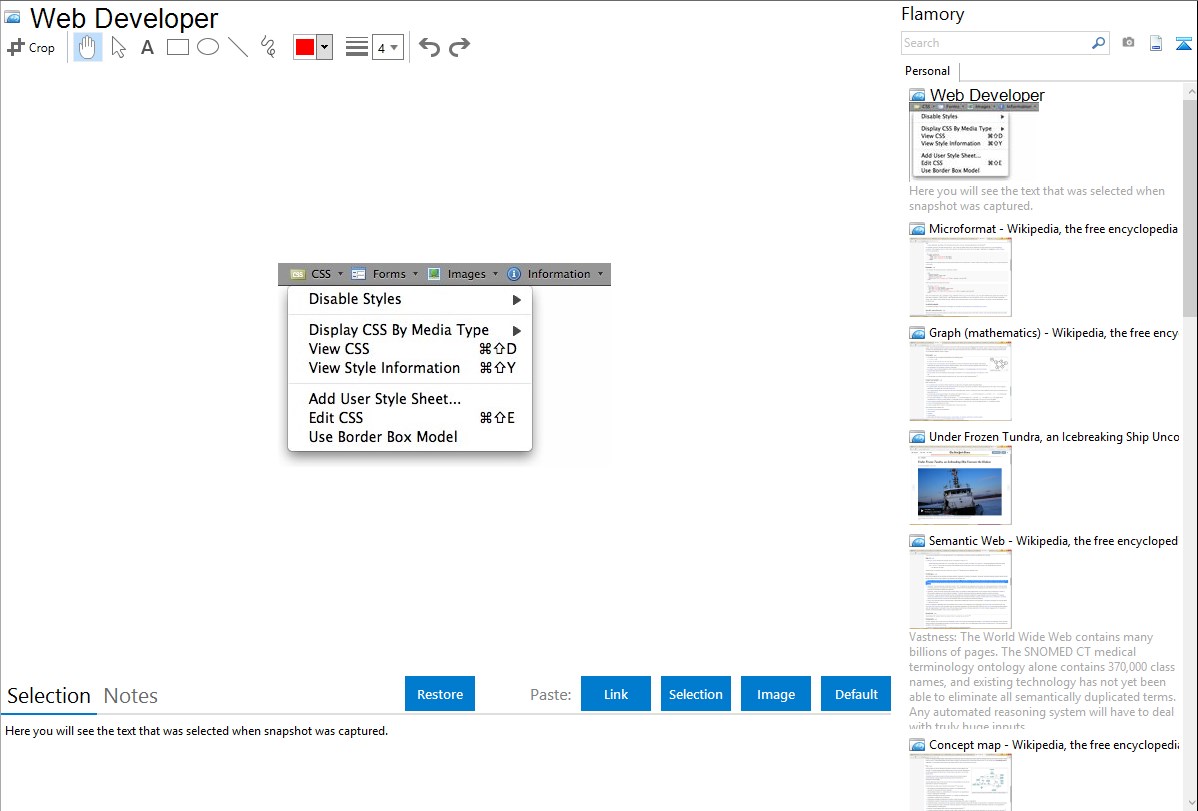Screen dimensions: 1198x811
Task: Pick the straight line tool
Action: [238, 47]
